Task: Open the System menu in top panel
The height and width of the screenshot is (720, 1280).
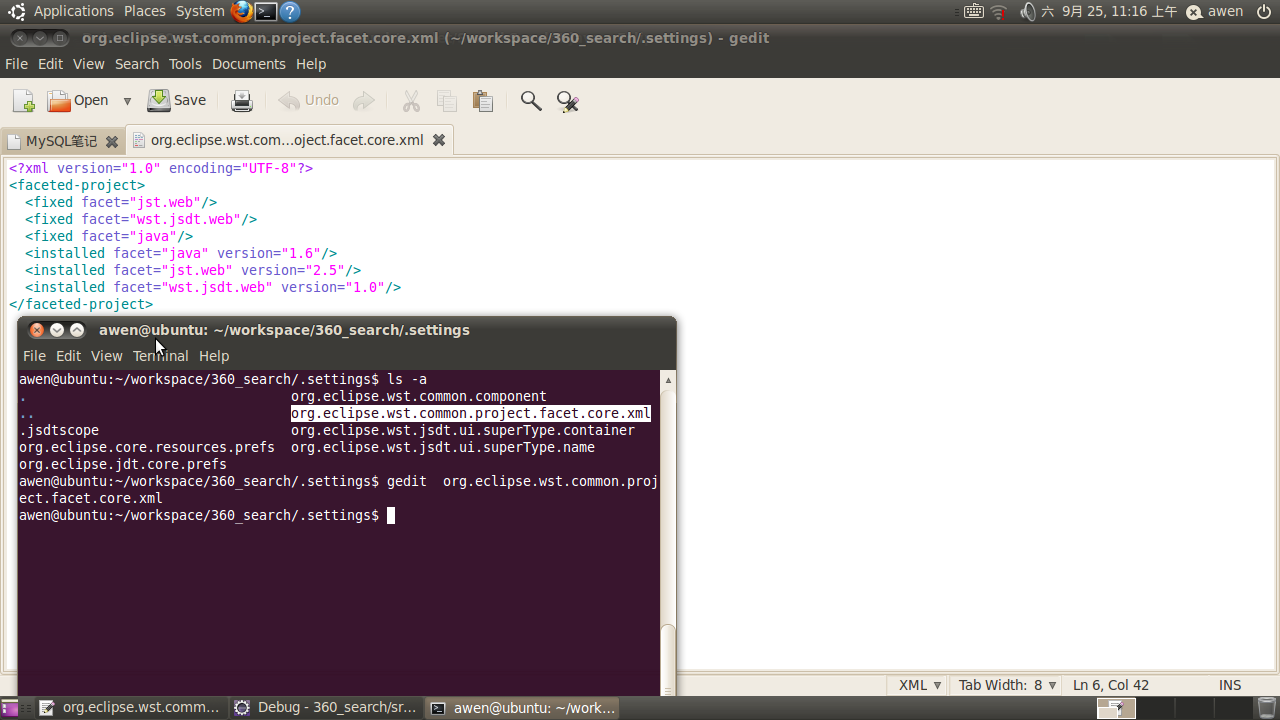Action: pos(200,11)
